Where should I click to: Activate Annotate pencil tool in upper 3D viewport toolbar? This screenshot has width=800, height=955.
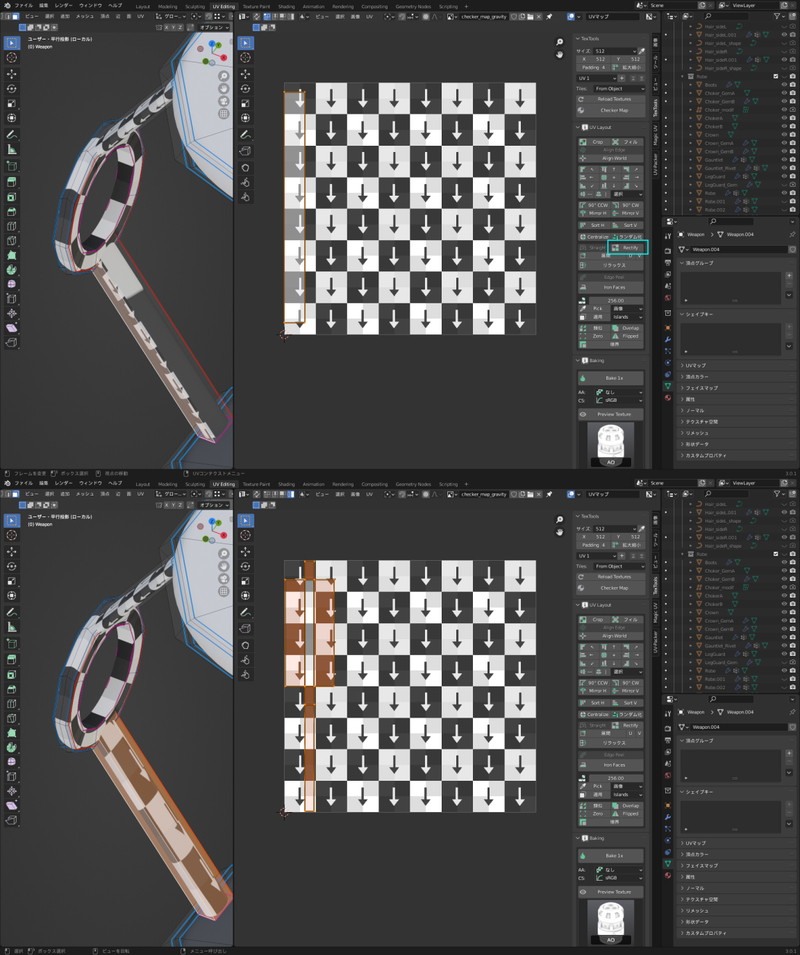pos(12,135)
